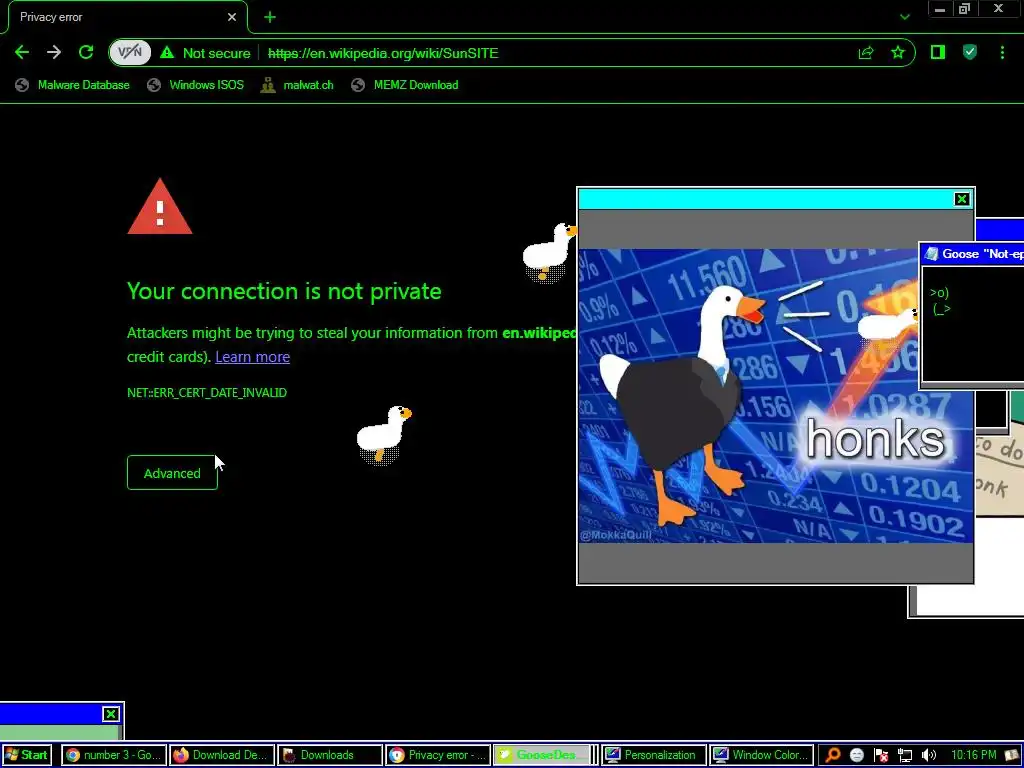Switch to GooseDes... taskbar item
1024x768 pixels.
pyautogui.click(x=542, y=755)
